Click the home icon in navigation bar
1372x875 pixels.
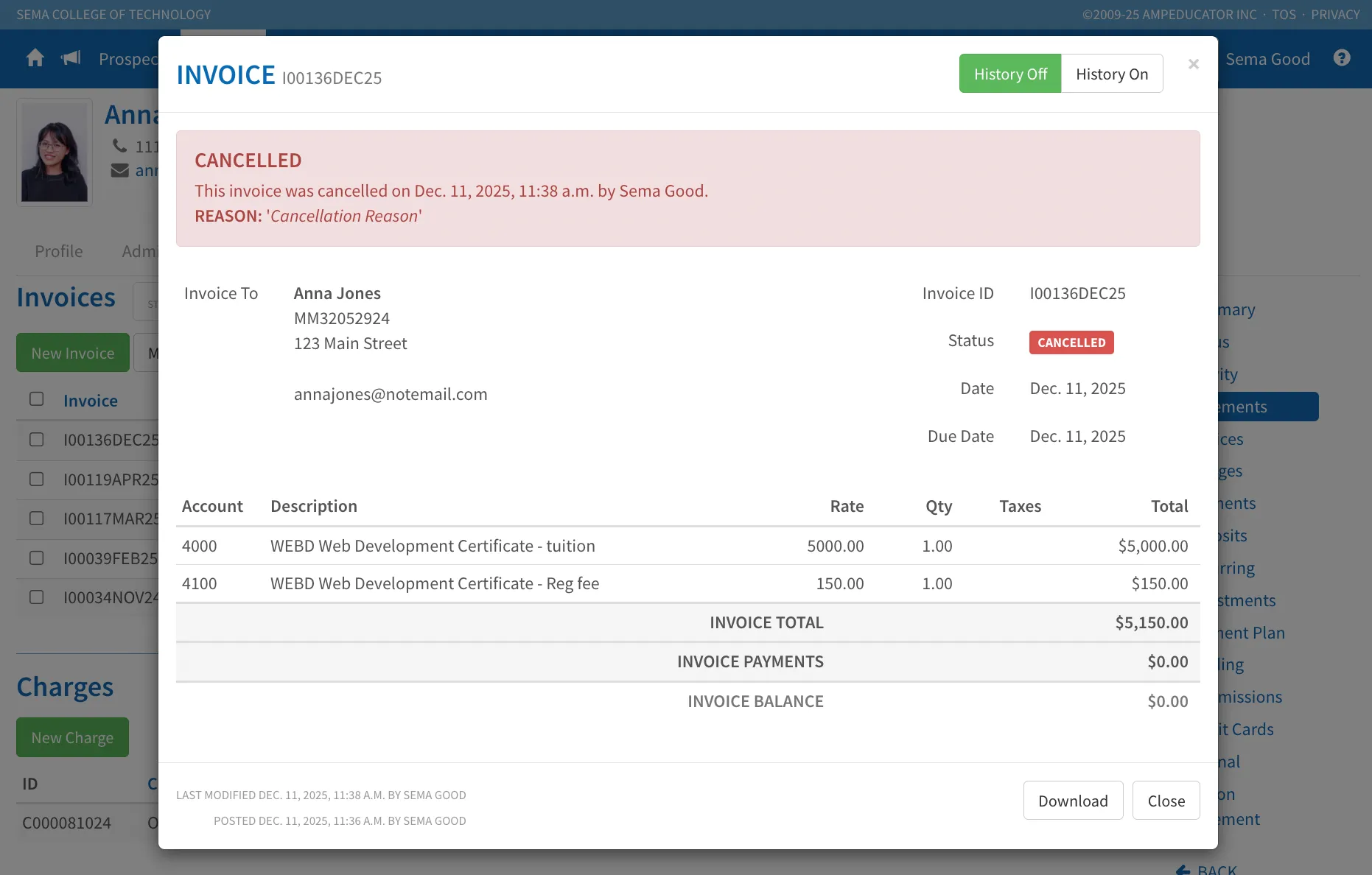tap(35, 58)
